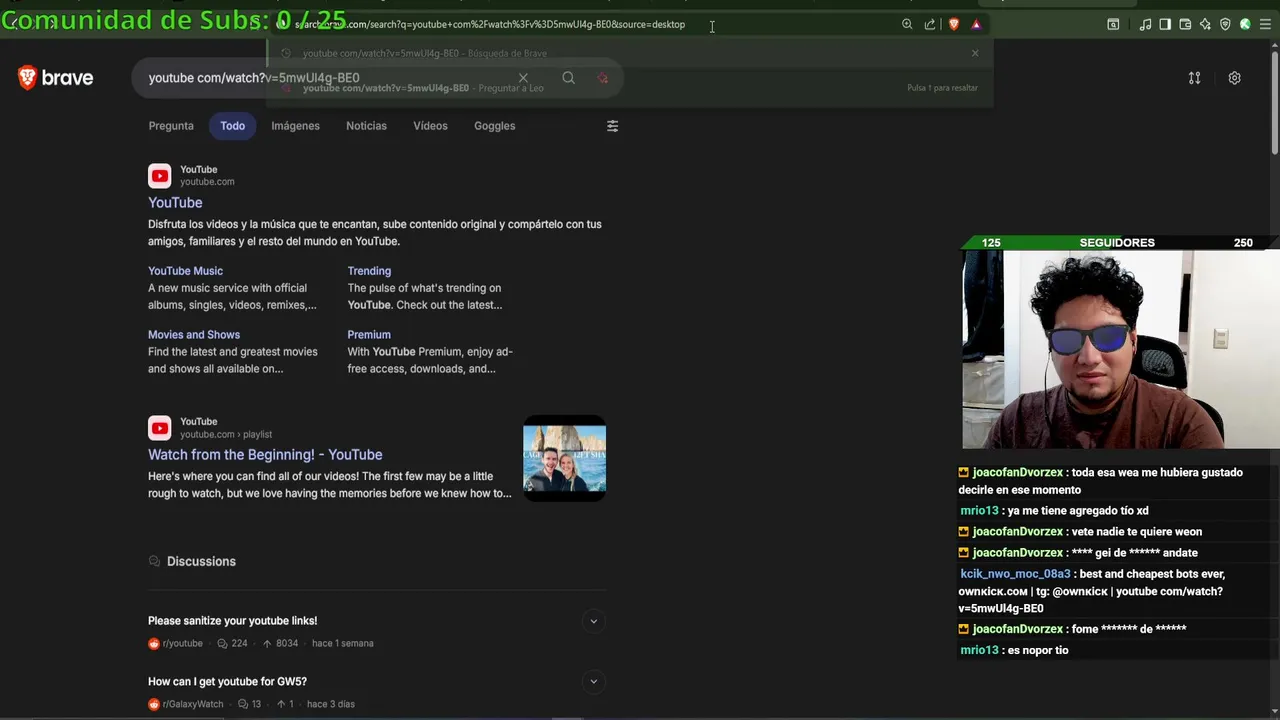Click the streamer webcam video overlay
Viewport: 1280px width, 720px height.
click(x=1121, y=349)
